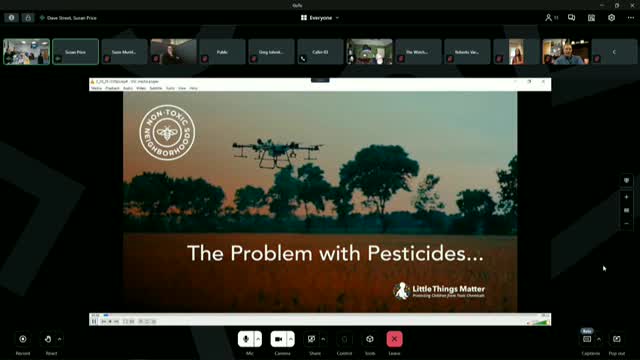Open the VLC Audio menu

[x=128, y=88]
